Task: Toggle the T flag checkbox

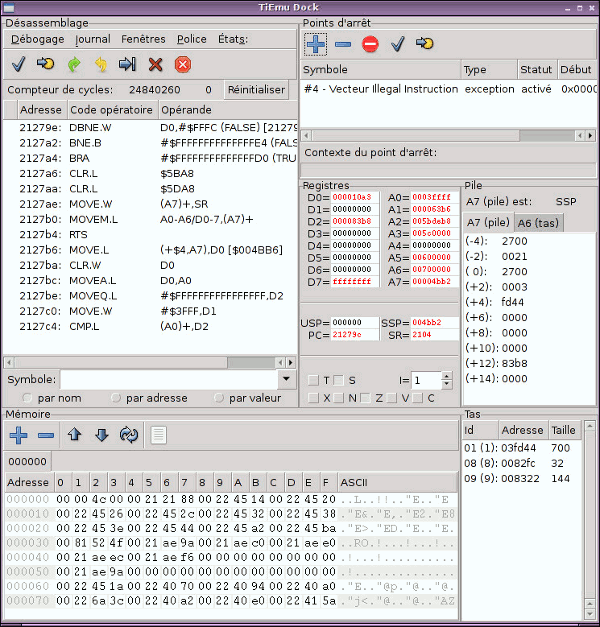Action: pos(313,380)
